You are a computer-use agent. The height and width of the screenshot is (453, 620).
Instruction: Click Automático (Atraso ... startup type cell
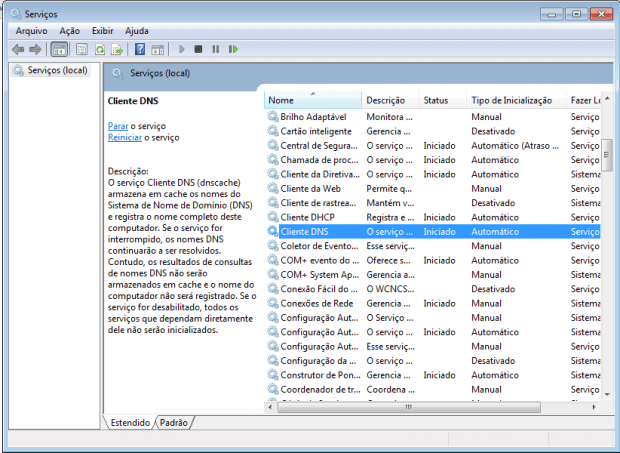515,146
